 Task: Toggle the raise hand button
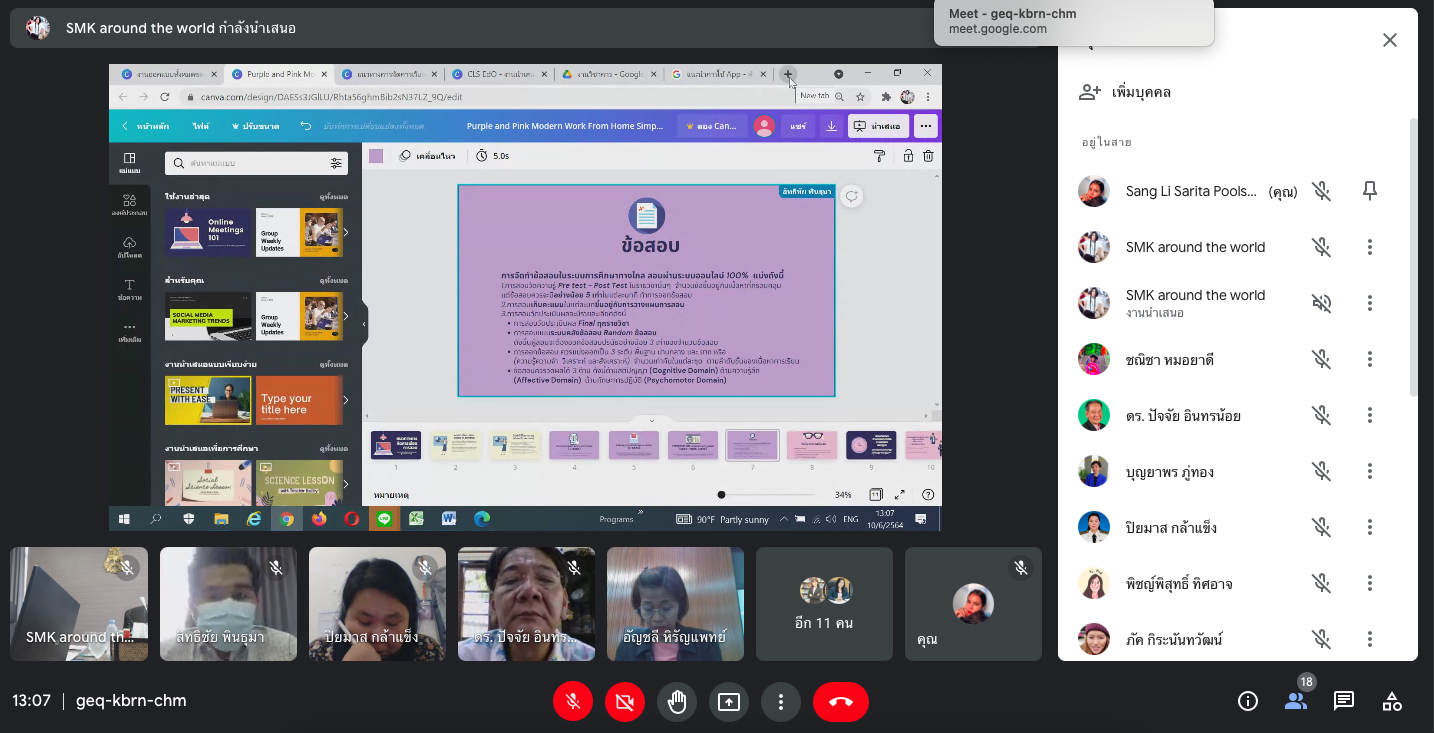677,702
